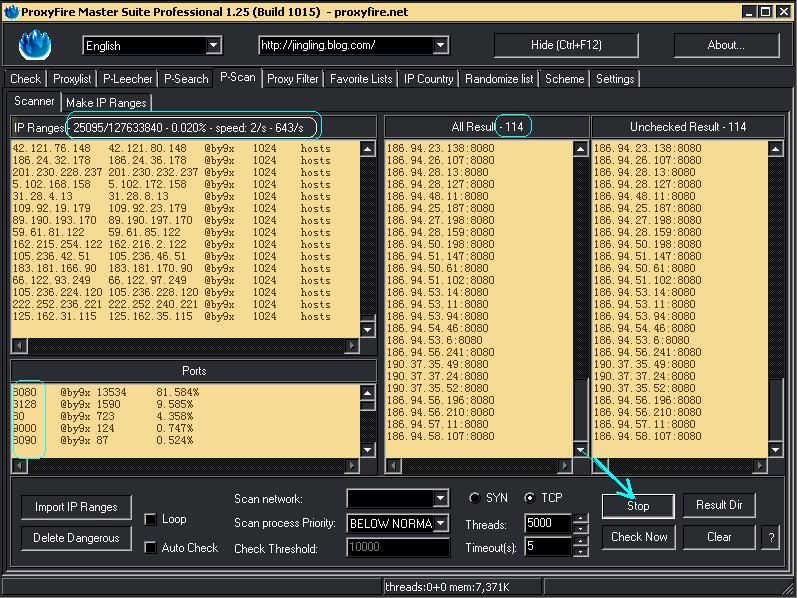Click All Result scroll-up arrow
This screenshot has height=598, width=797.
[580, 148]
